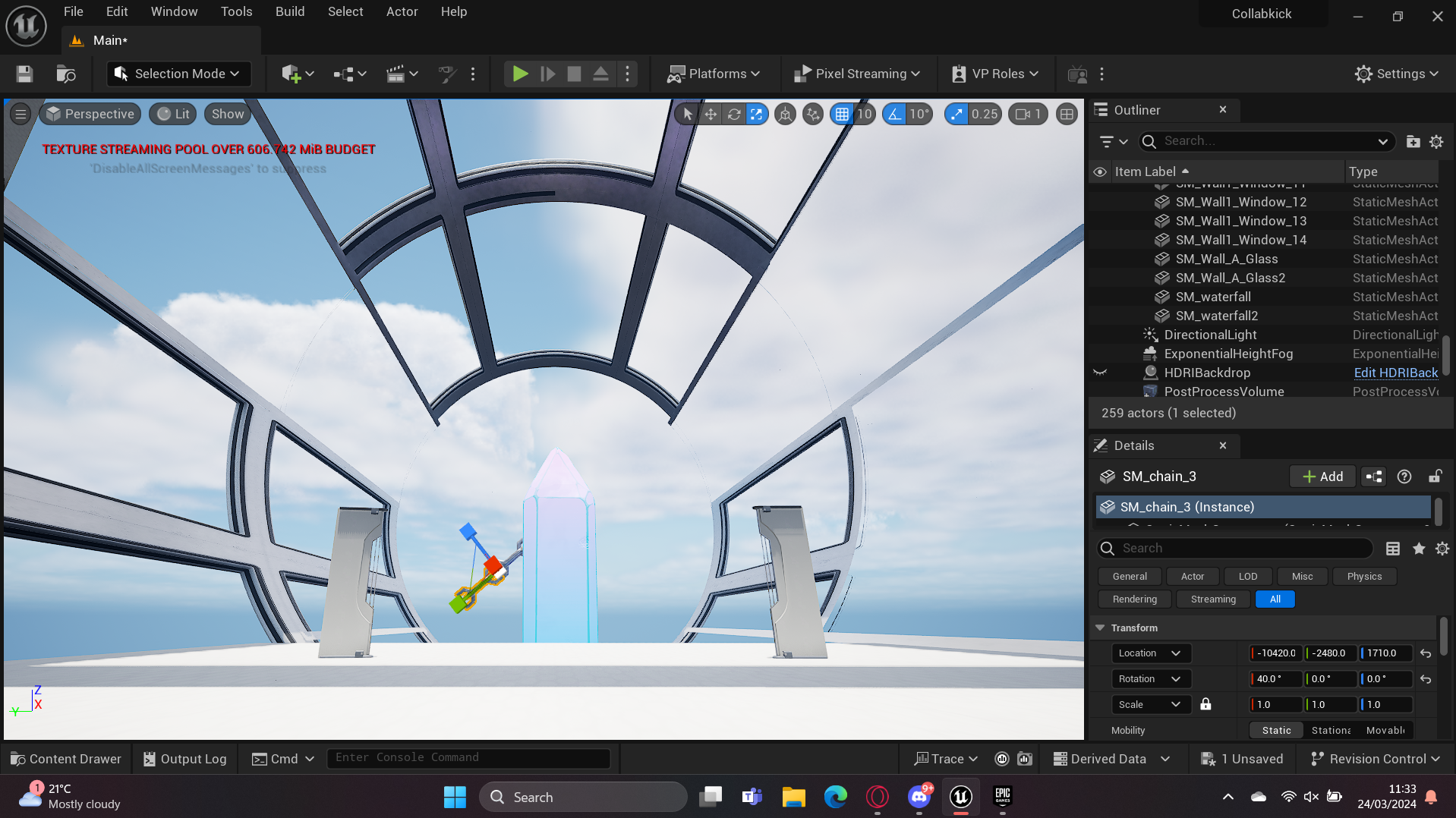Open the Content Drawer
Image resolution: width=1456 pixels, height=818 pixels.
[x=66, y=759]
